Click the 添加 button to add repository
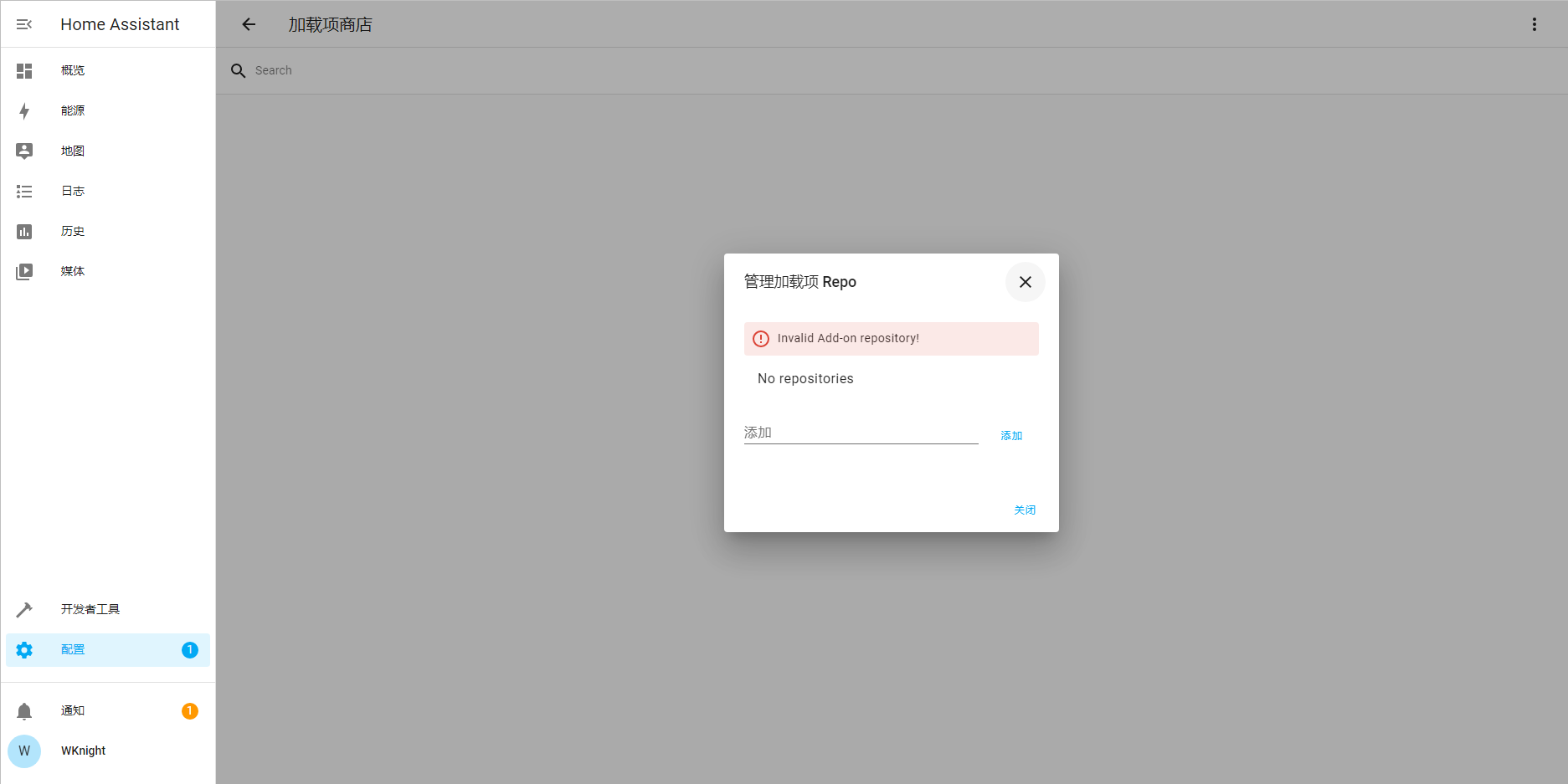This screenshot has height=784, width=1568. (1011, 436)
